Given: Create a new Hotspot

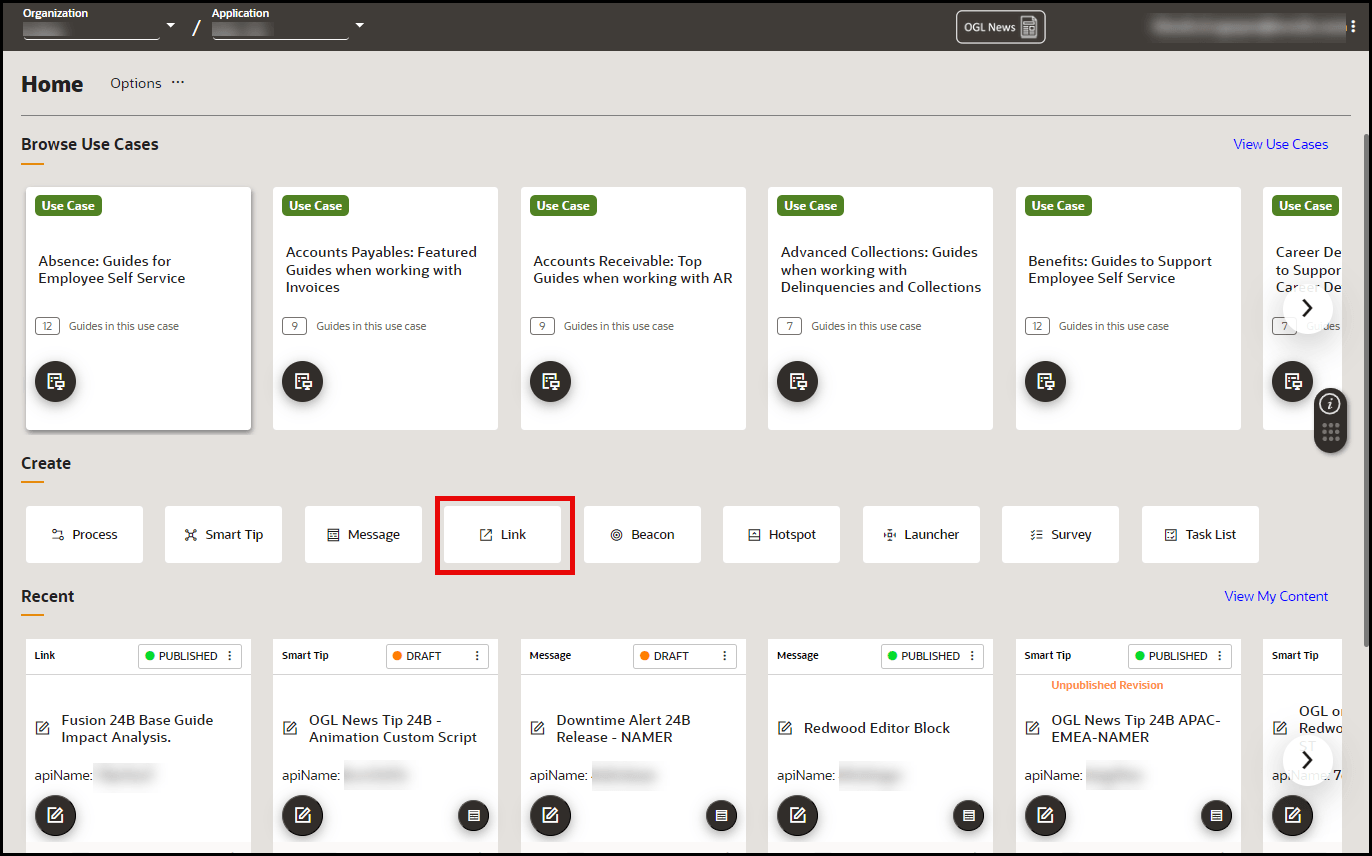Looking at the screenshot, I should click(x=782, y=534).
